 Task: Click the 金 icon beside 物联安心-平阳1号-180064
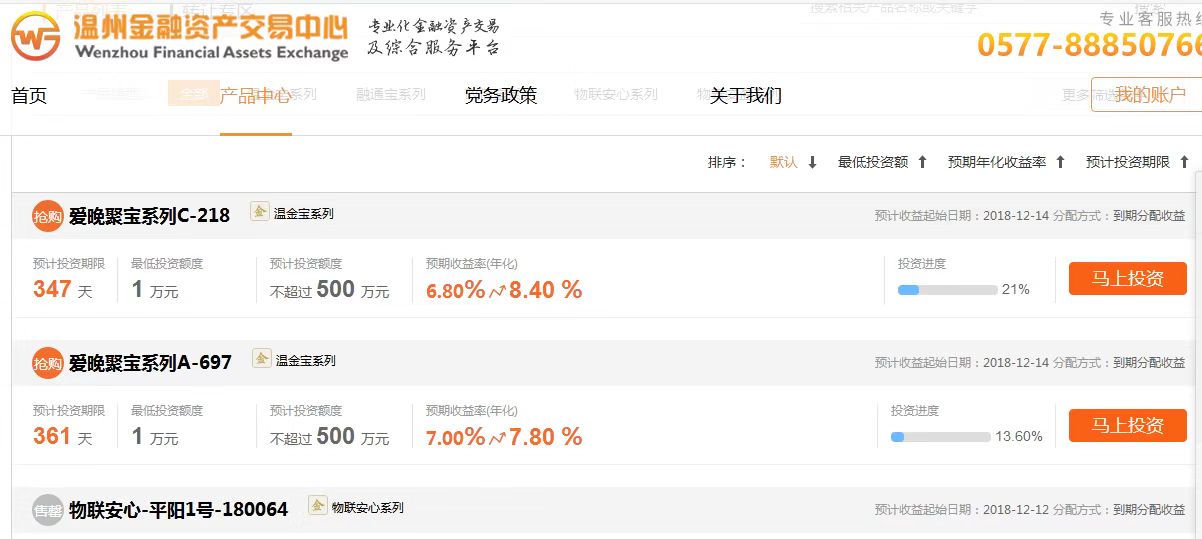click(318, 505)
